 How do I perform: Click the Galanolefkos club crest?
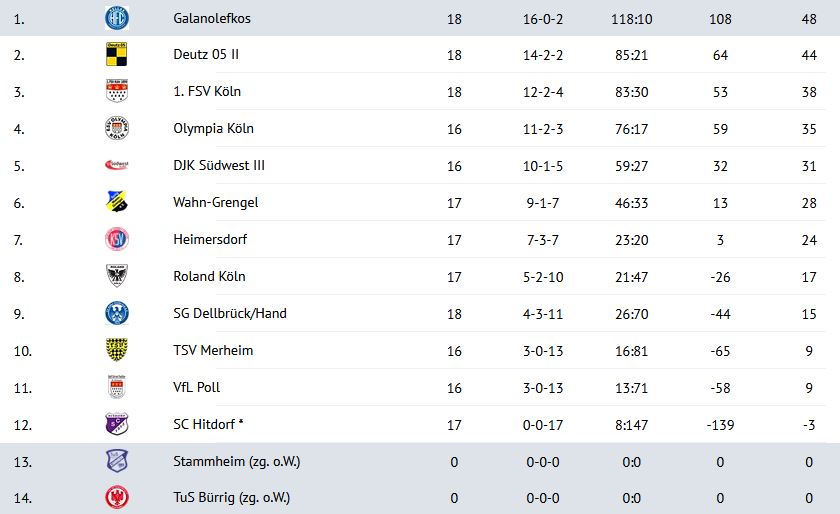[117, 18]
